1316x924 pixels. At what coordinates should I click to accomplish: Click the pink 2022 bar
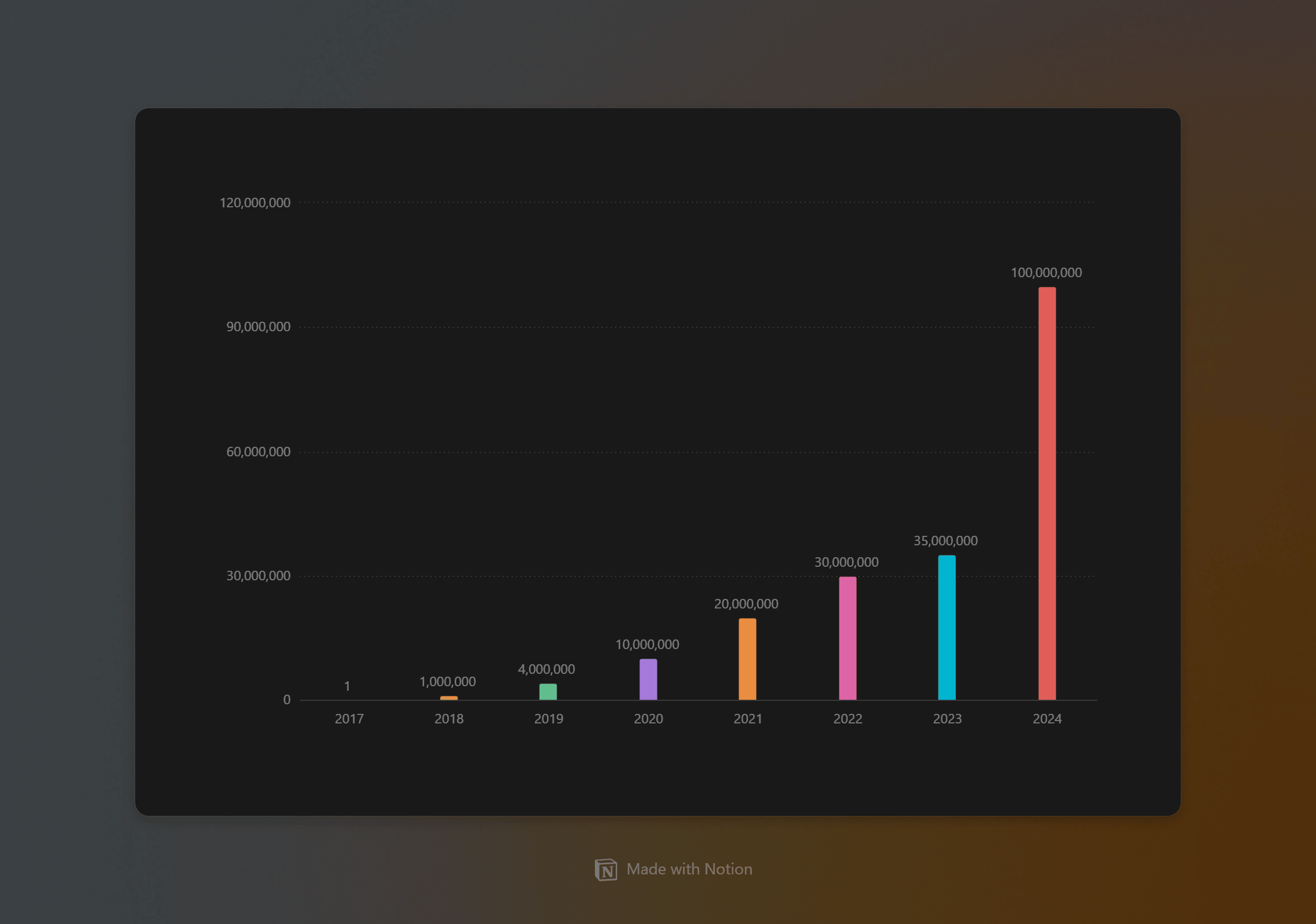tap(847, 638)
